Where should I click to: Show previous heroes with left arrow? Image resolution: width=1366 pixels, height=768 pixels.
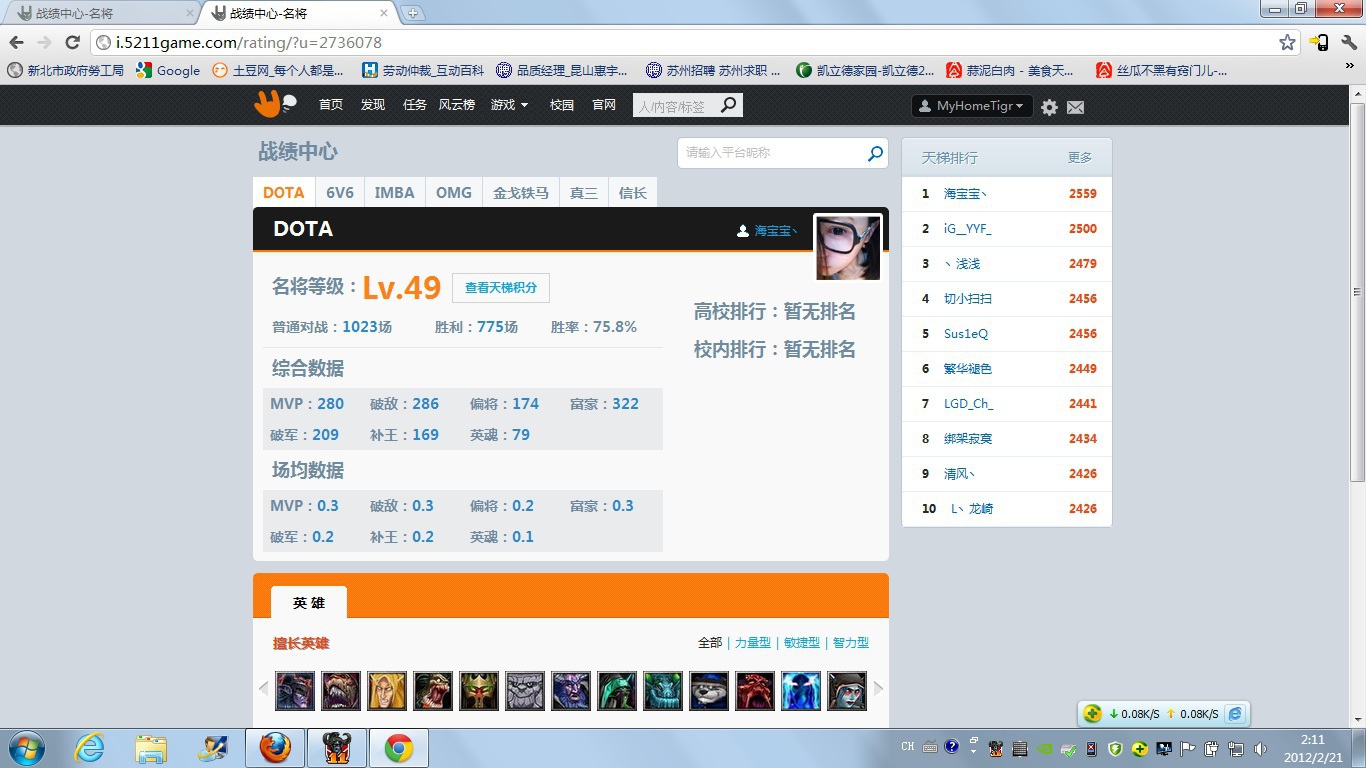pyautogui.click(x=263, y=688)
